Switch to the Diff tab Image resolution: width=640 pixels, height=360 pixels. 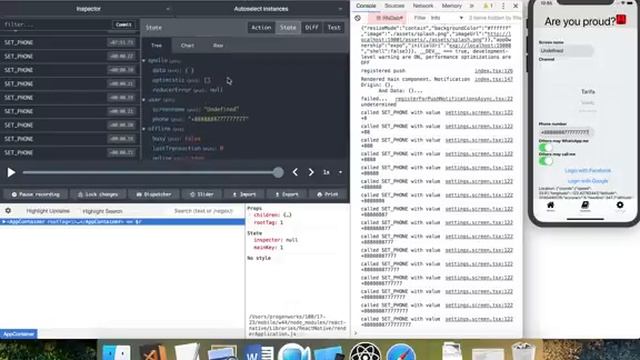pos(311,27)
